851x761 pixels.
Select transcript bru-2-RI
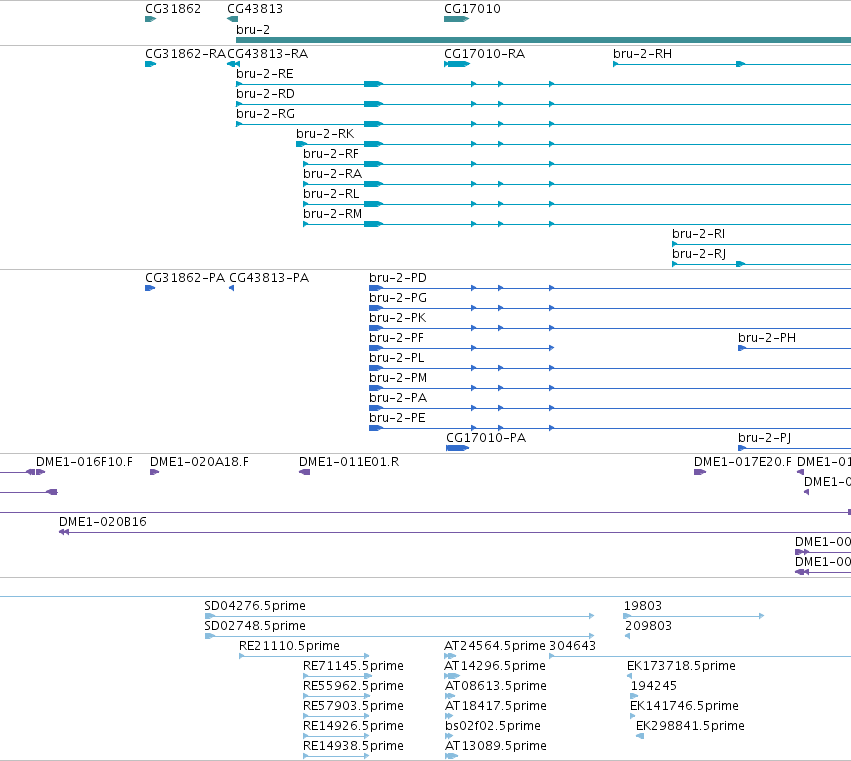698,234
